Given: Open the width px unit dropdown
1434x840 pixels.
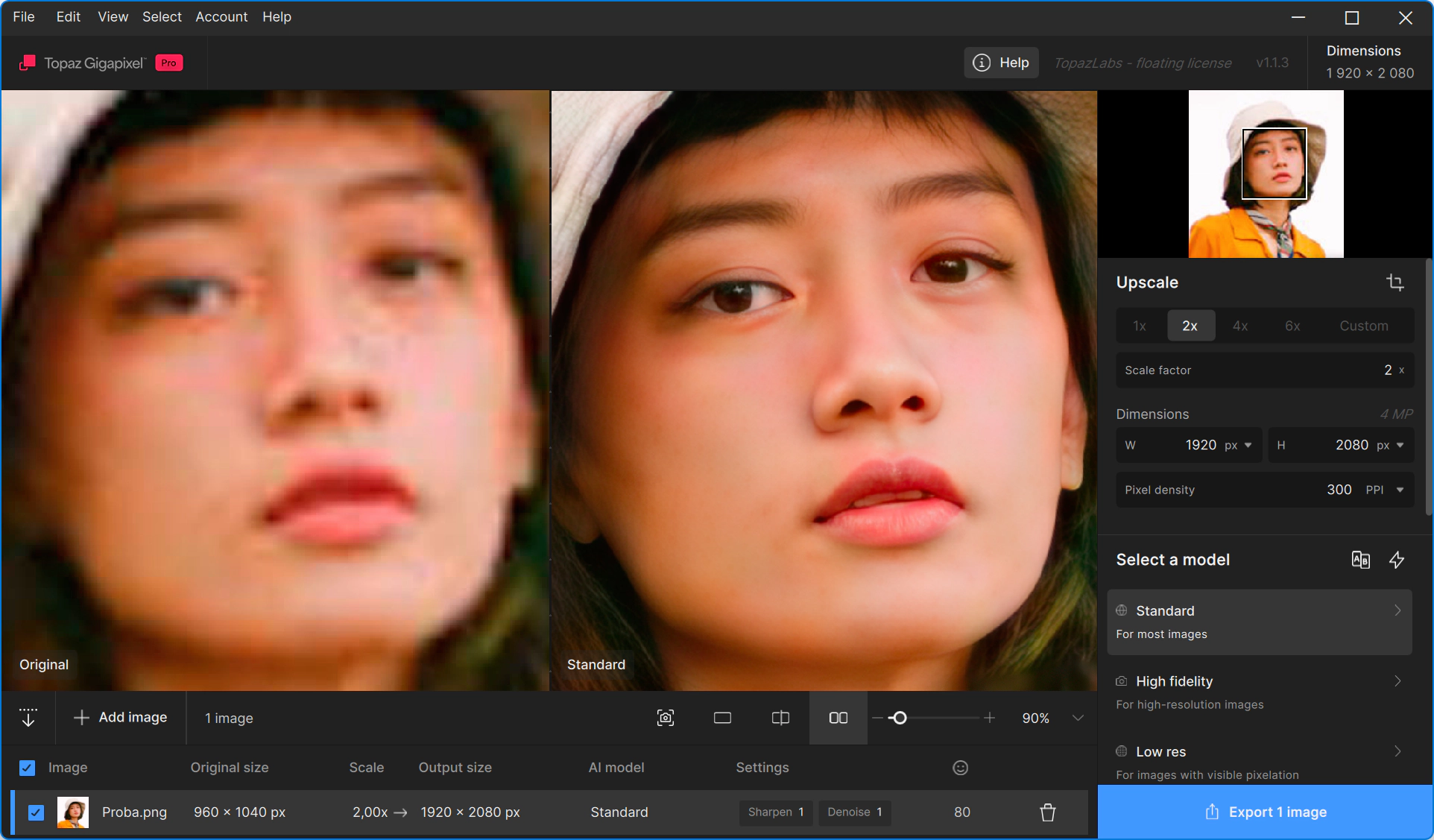Looking at the screenshot, I should pos(1248,445).
